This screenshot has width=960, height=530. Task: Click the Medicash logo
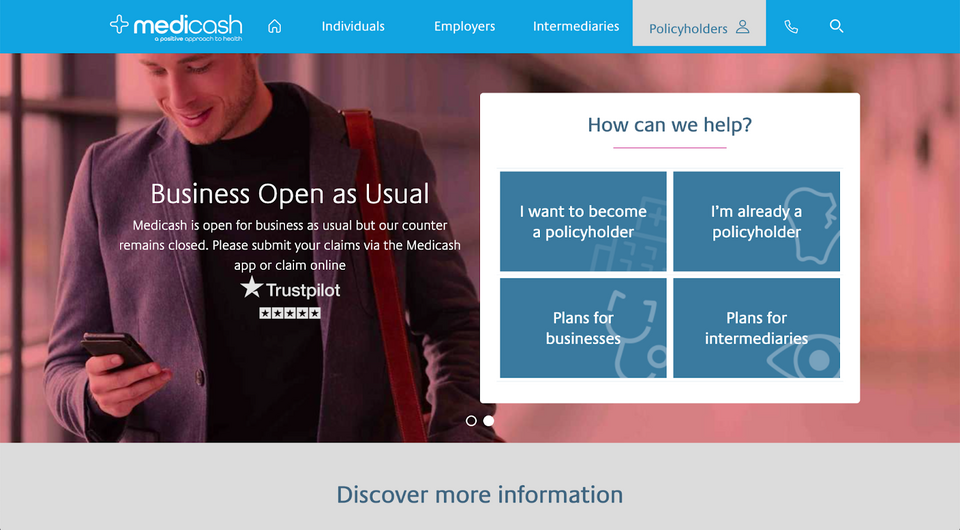[176, 27]
